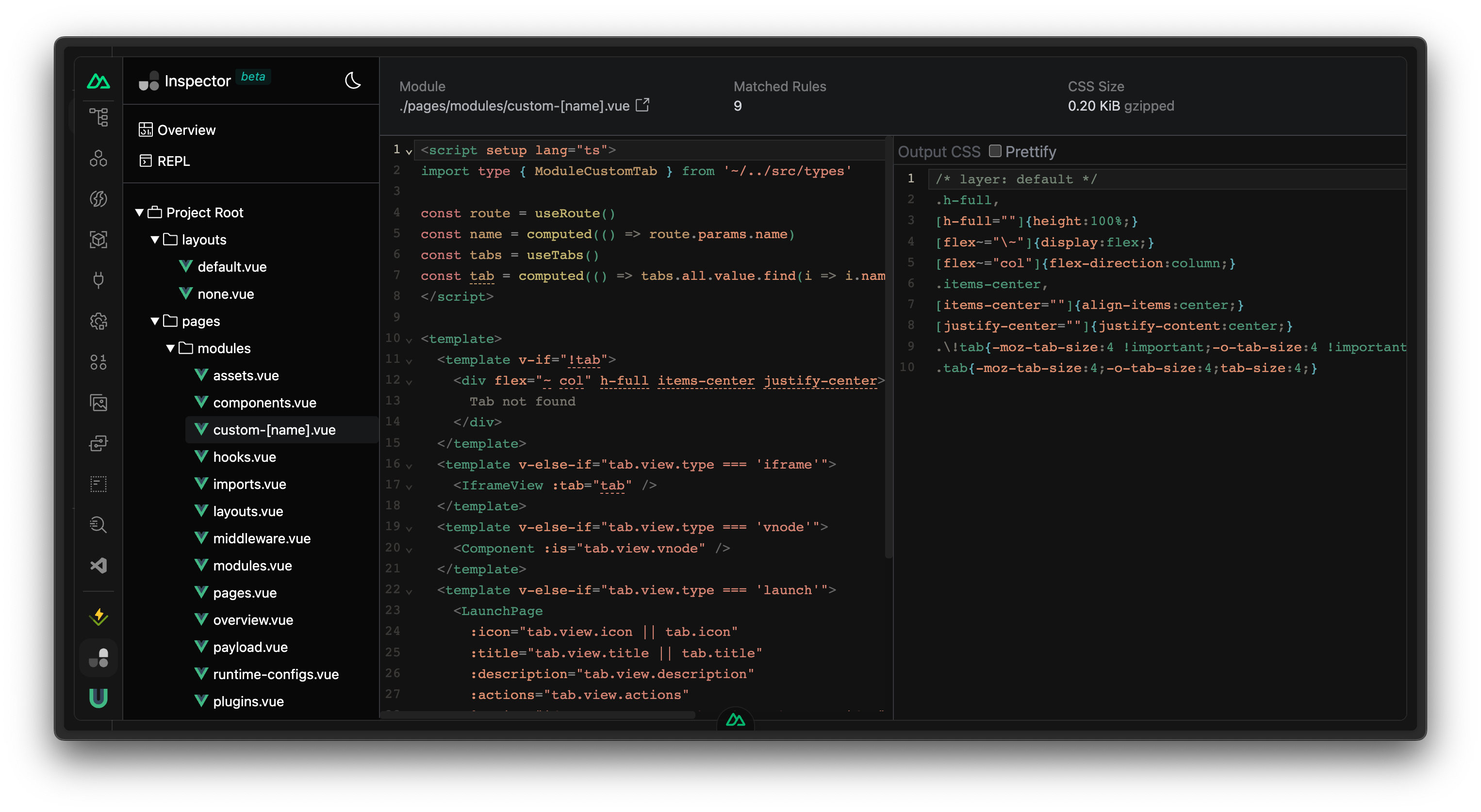Open the Vite panel lightning icon

tap(99, 617)
